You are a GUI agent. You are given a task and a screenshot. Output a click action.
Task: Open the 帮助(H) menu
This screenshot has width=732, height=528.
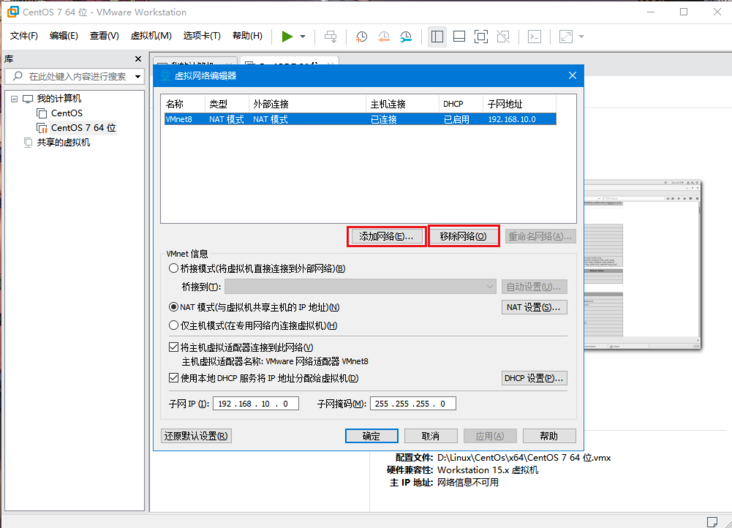coord(247,36)
